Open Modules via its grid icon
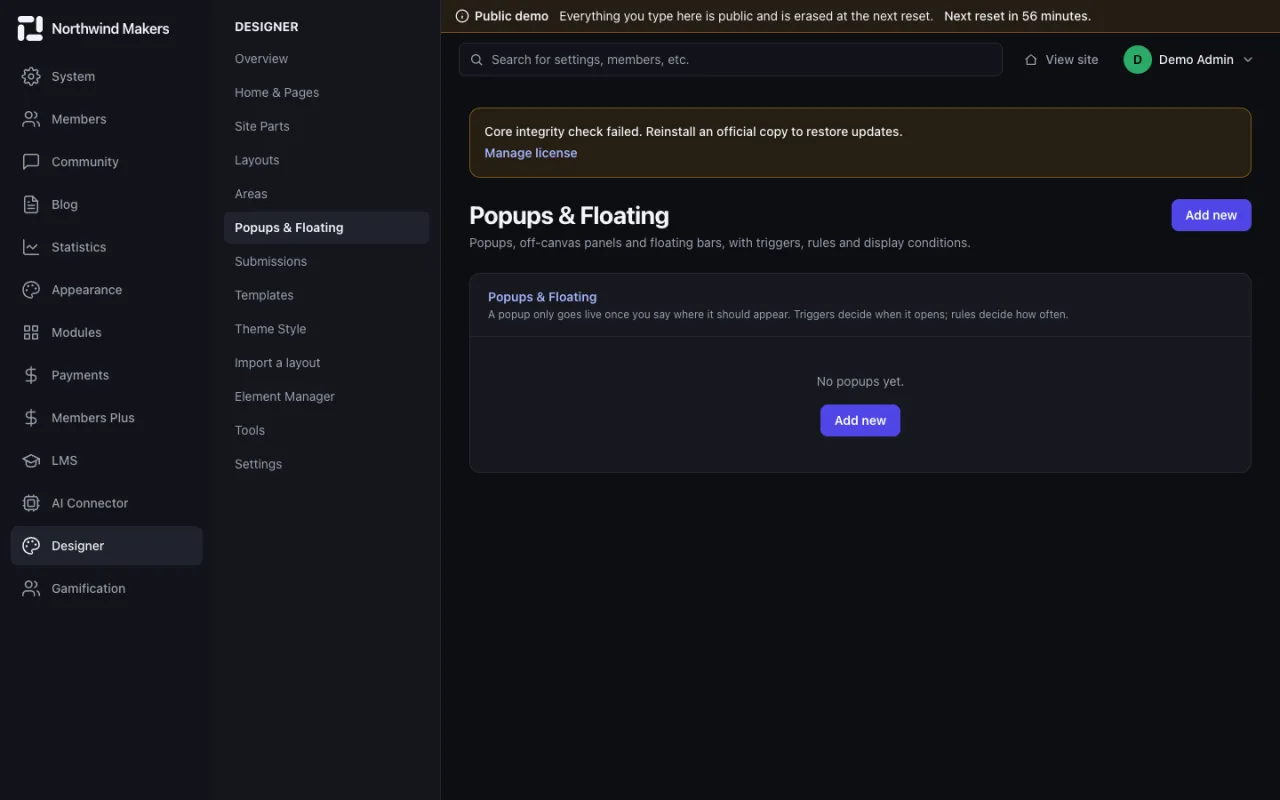Image resolution: width=1280 pixels, height=800 pixels. [x=31, y=332]
